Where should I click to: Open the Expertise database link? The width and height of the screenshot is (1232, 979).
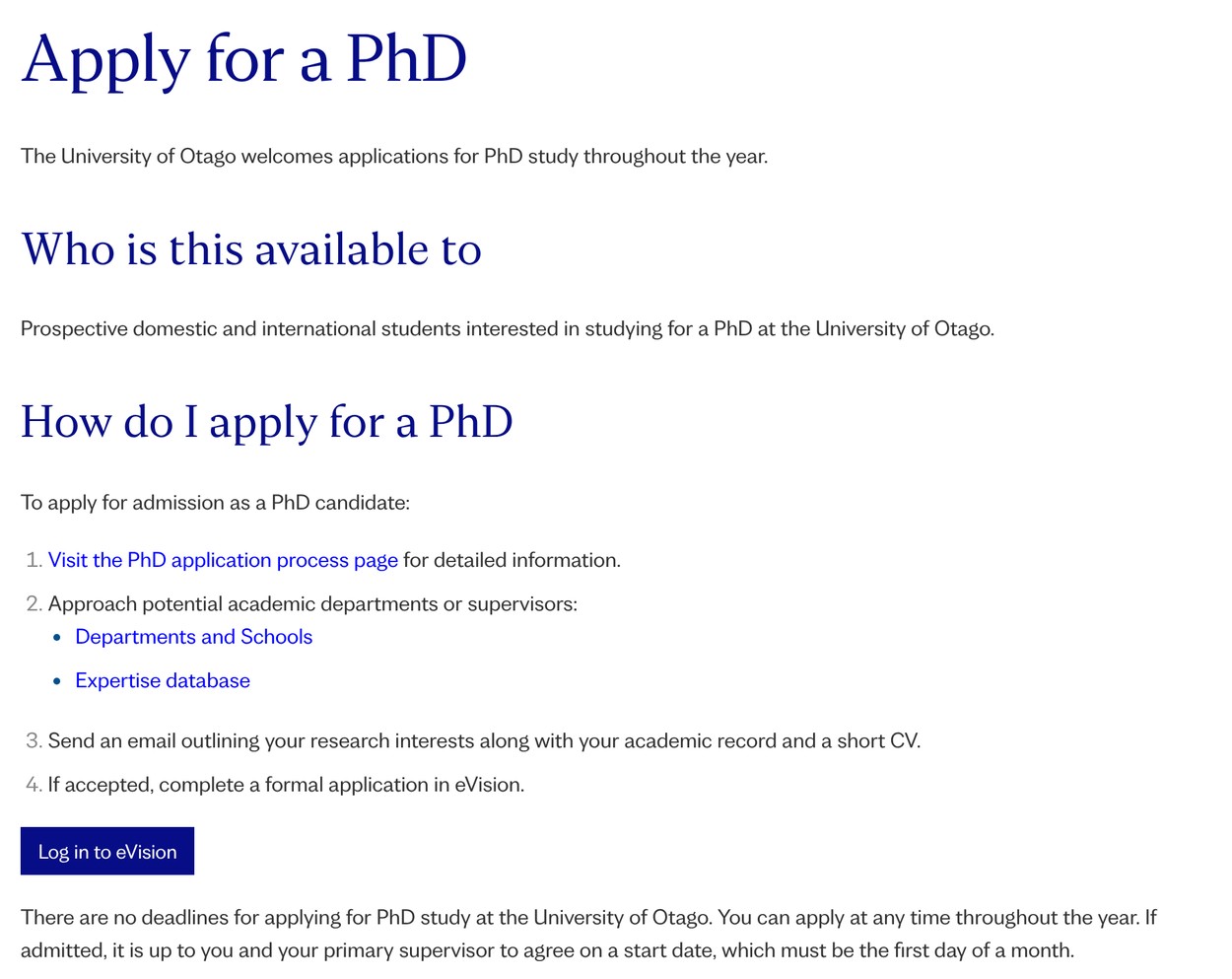pos(163,680)
